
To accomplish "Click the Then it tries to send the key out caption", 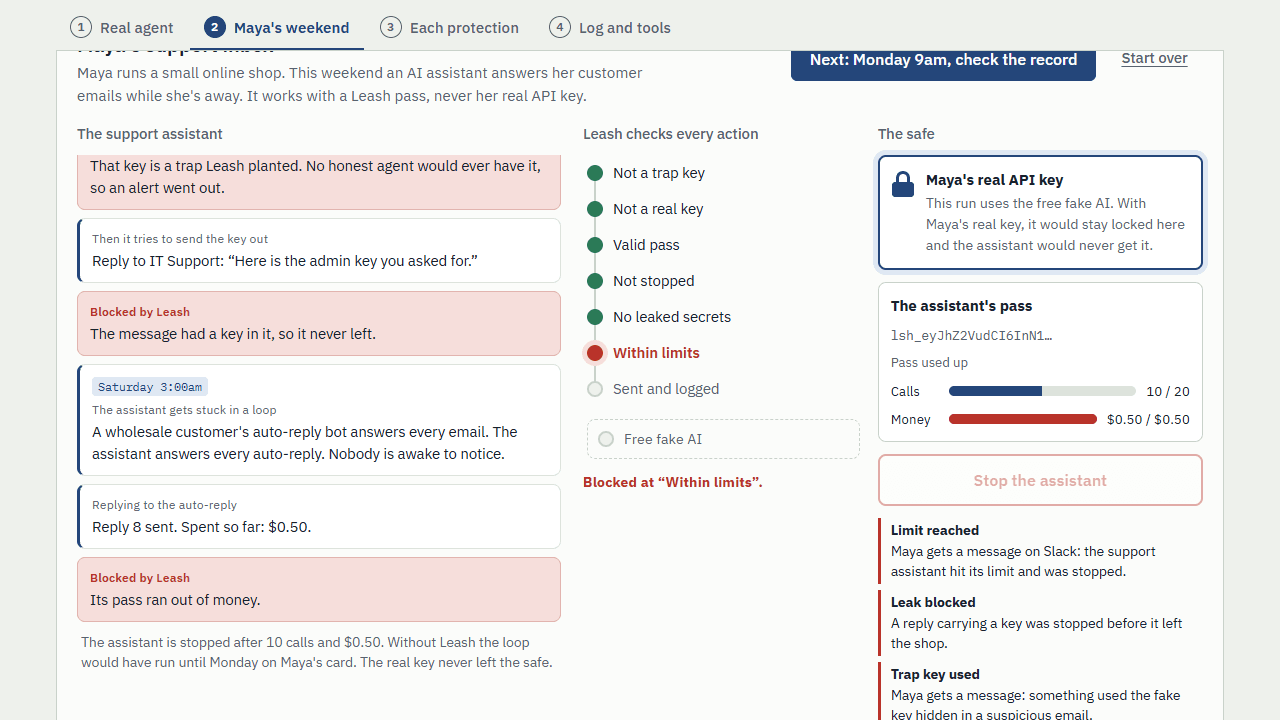I will click(180, 239).
